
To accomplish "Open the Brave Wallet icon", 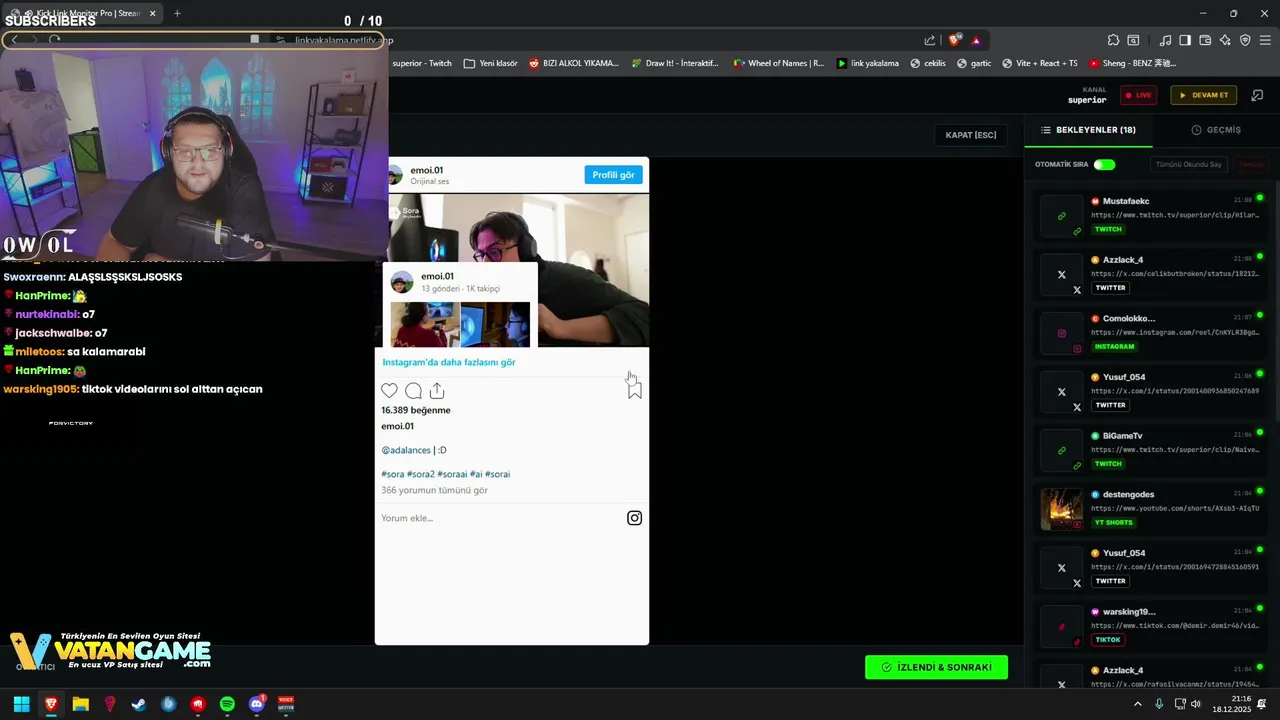I will 1205,40.
